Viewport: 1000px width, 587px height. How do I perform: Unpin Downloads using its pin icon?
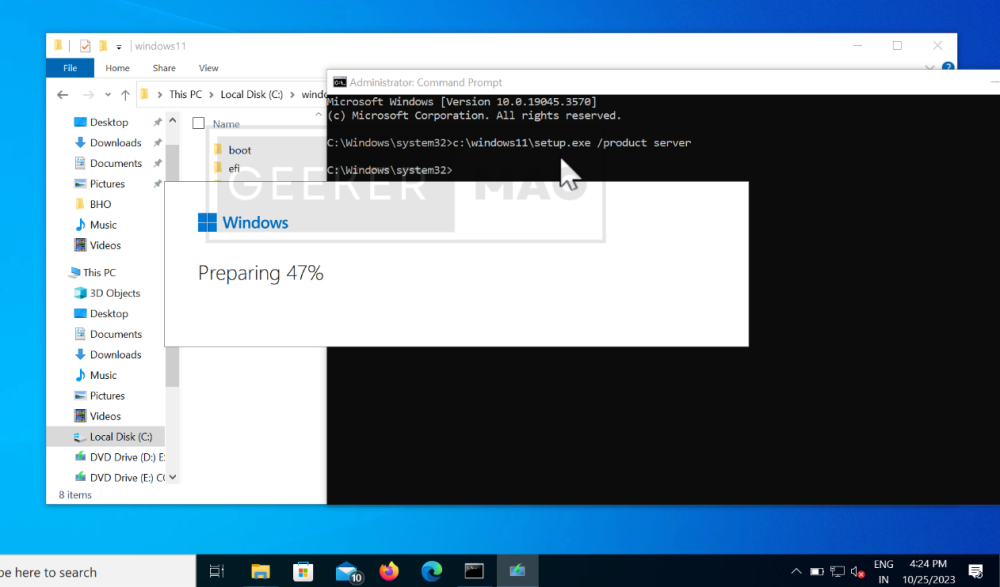coord(158,142)
